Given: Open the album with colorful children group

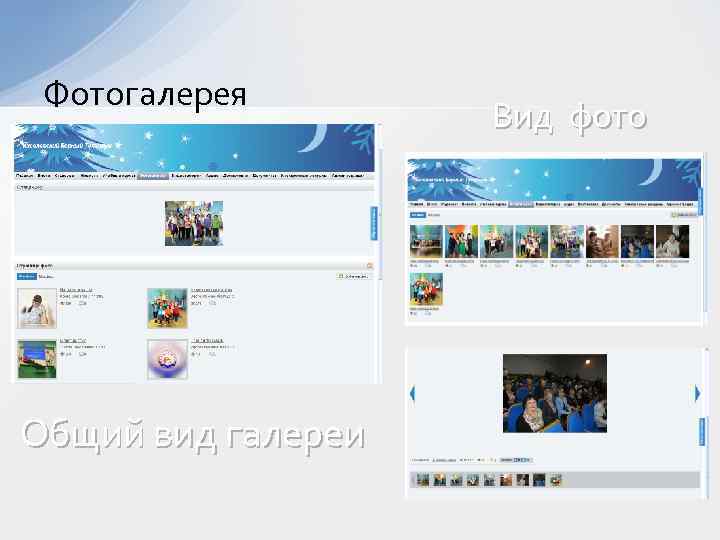Looking at the screenshot, I should 167,308.
